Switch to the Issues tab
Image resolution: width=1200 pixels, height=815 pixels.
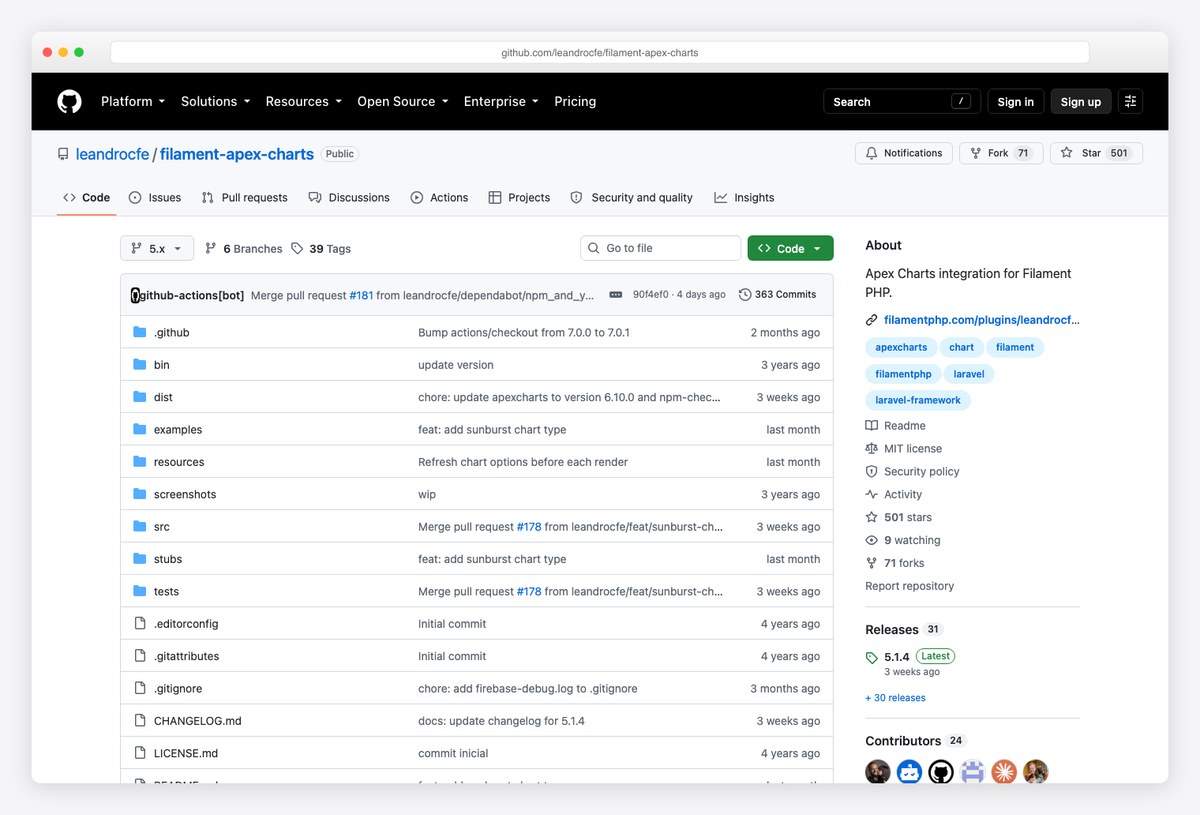coord(155,198)
